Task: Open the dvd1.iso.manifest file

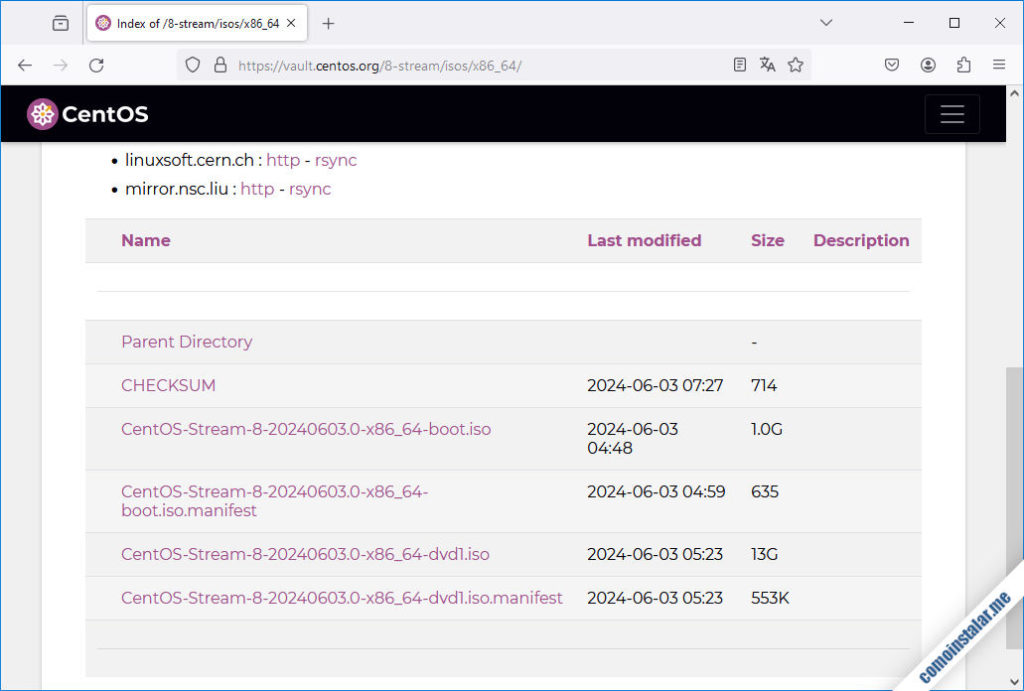Action: coord(342,598)
